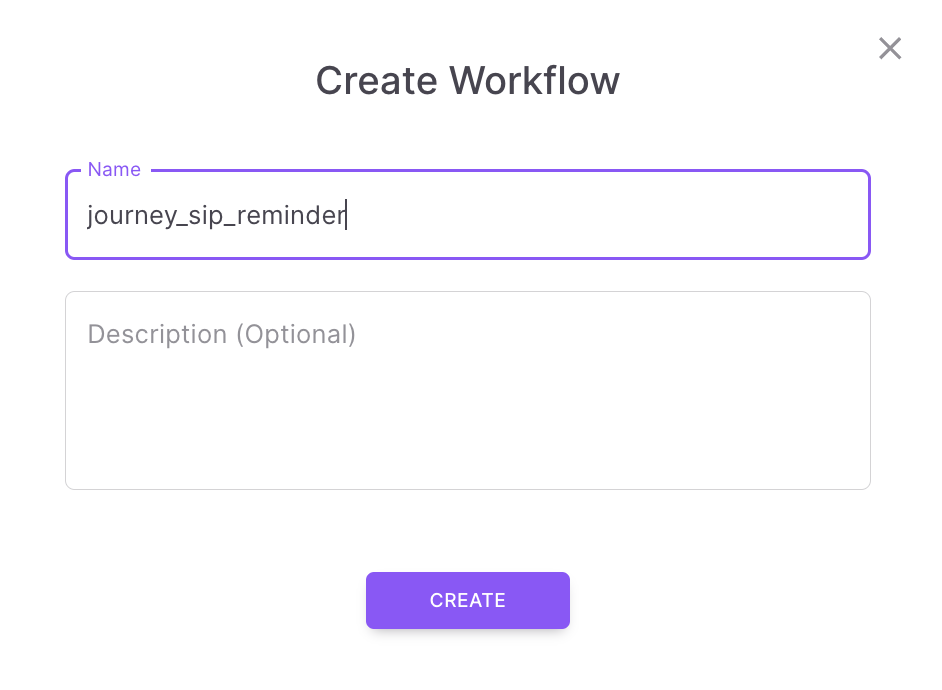Click the word sip in the Name field

coord(206,215)
